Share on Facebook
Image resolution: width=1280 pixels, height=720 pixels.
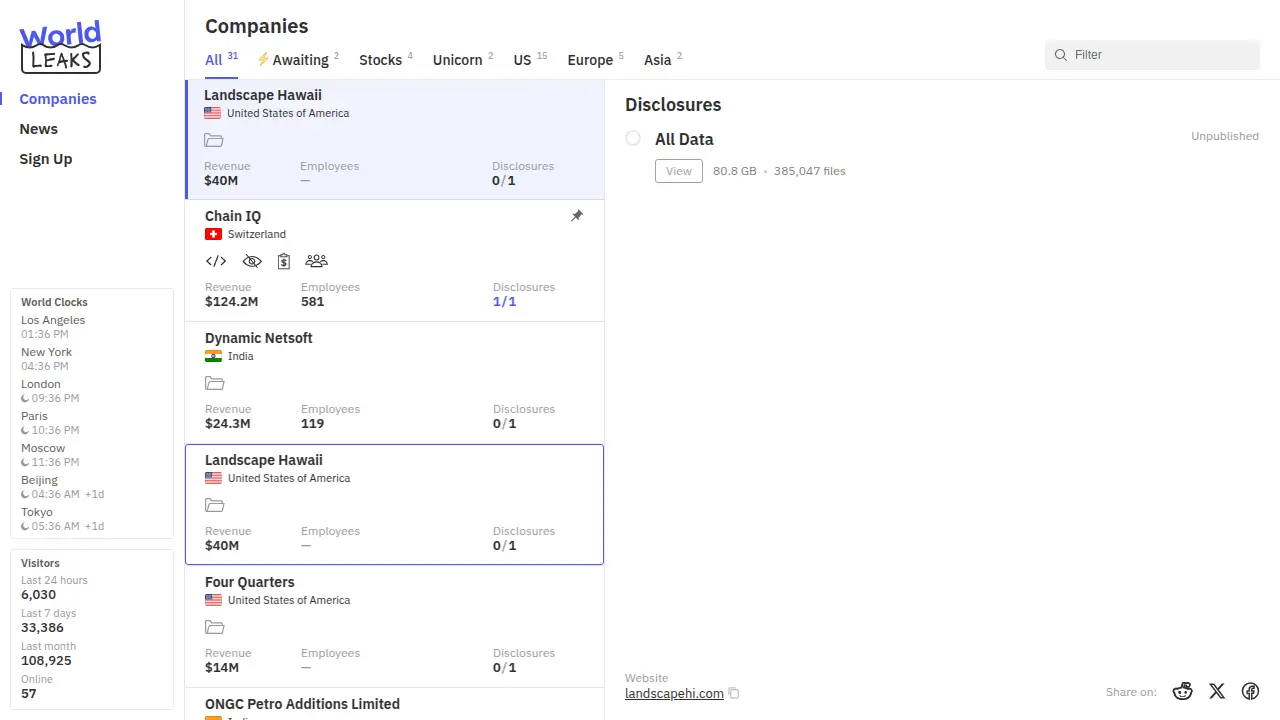pos(1250,691)
